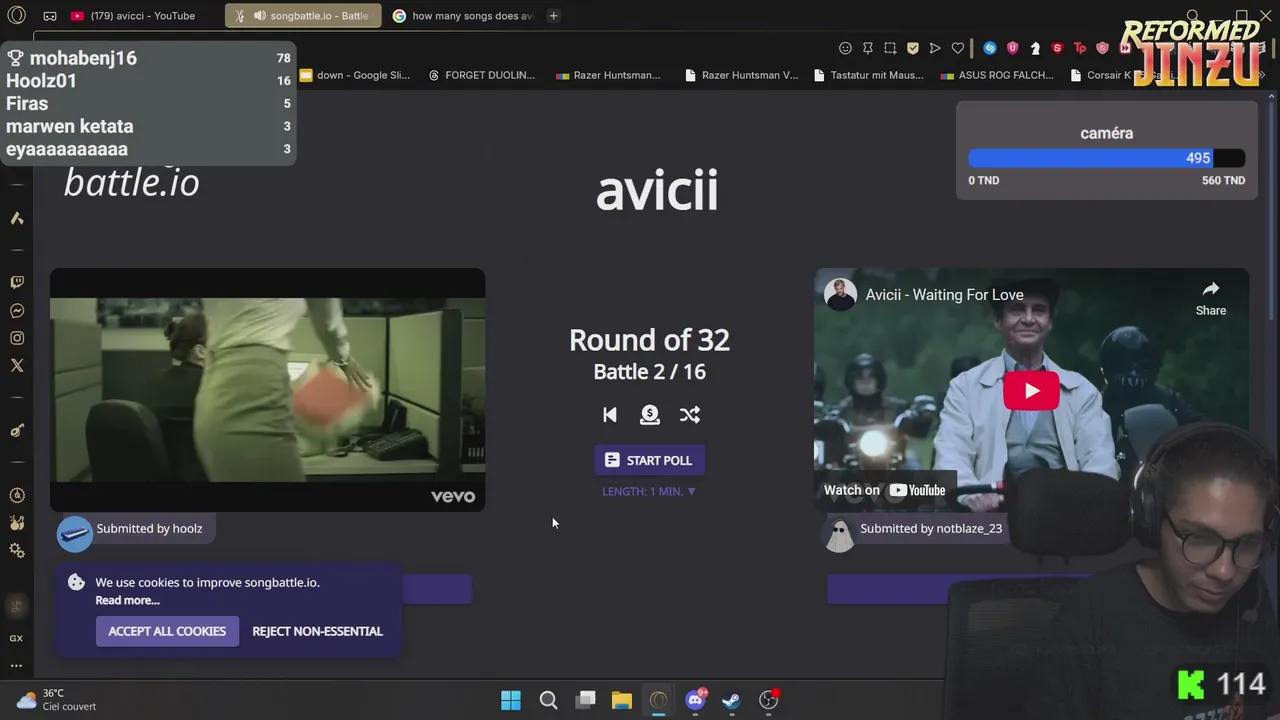Click the Round of 32 heading
The height and width of the screenshot is (720, 1280).
tap(649, 340)
